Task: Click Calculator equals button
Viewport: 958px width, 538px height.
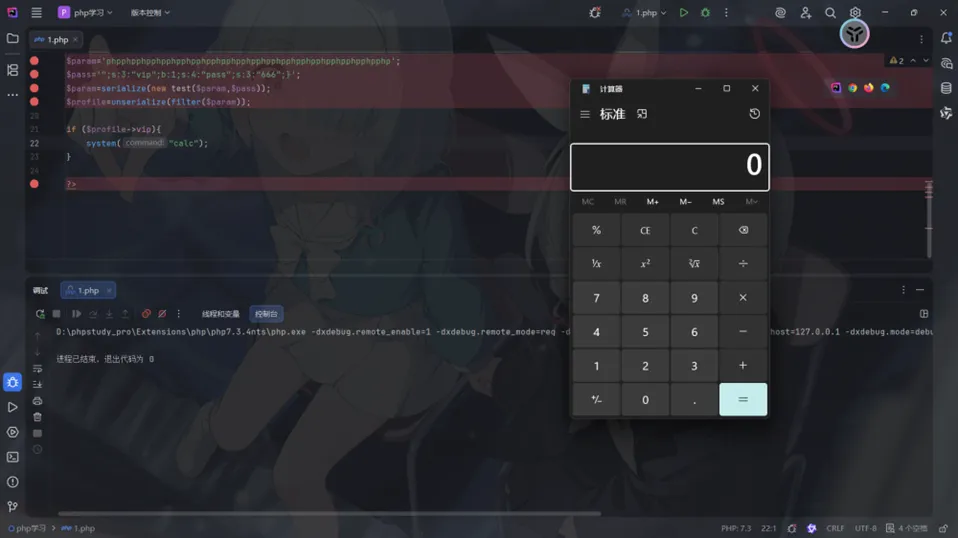Action: (743, 399)
